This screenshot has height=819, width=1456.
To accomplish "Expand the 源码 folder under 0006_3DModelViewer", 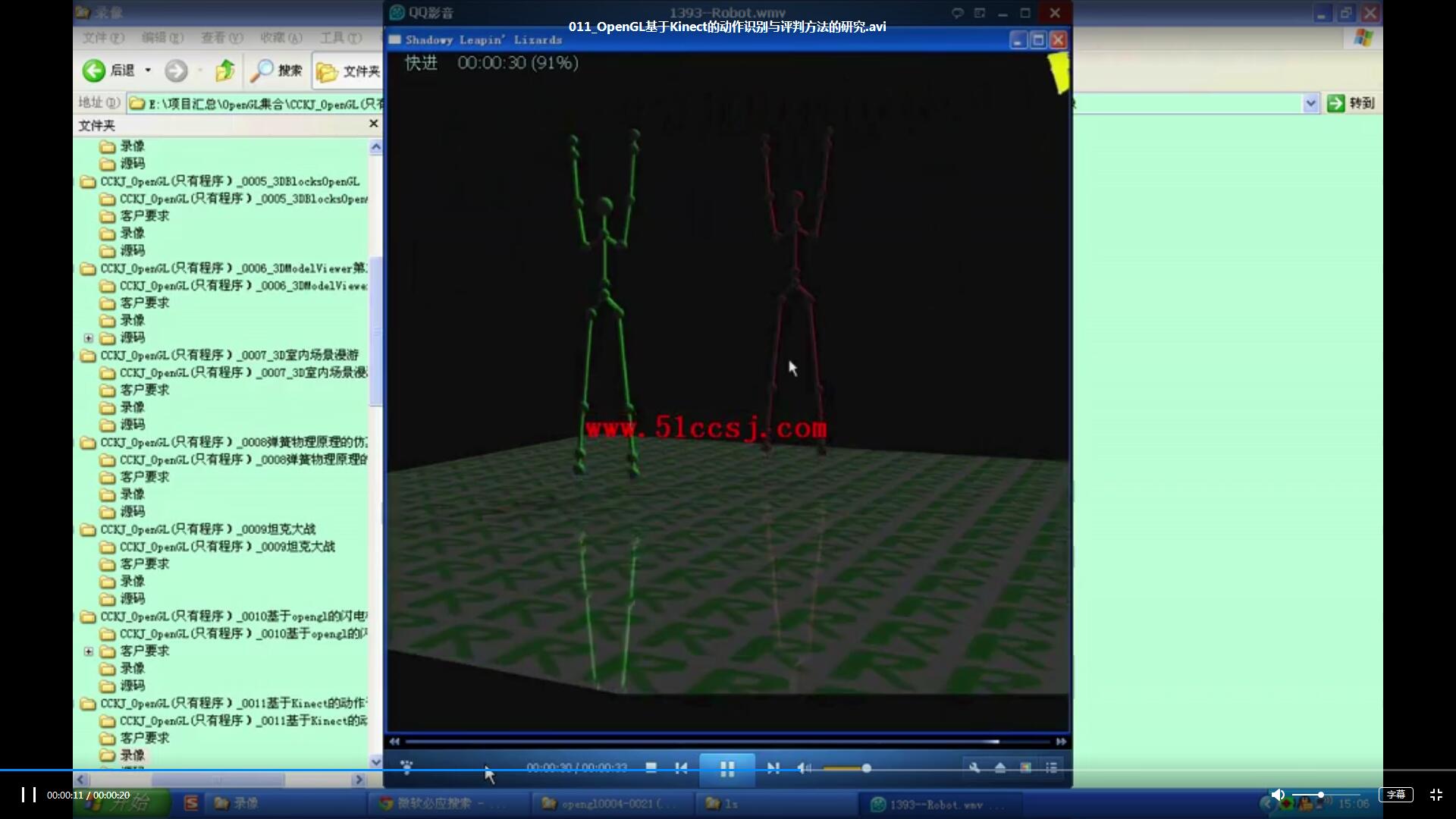I will (x=89, y=338).
